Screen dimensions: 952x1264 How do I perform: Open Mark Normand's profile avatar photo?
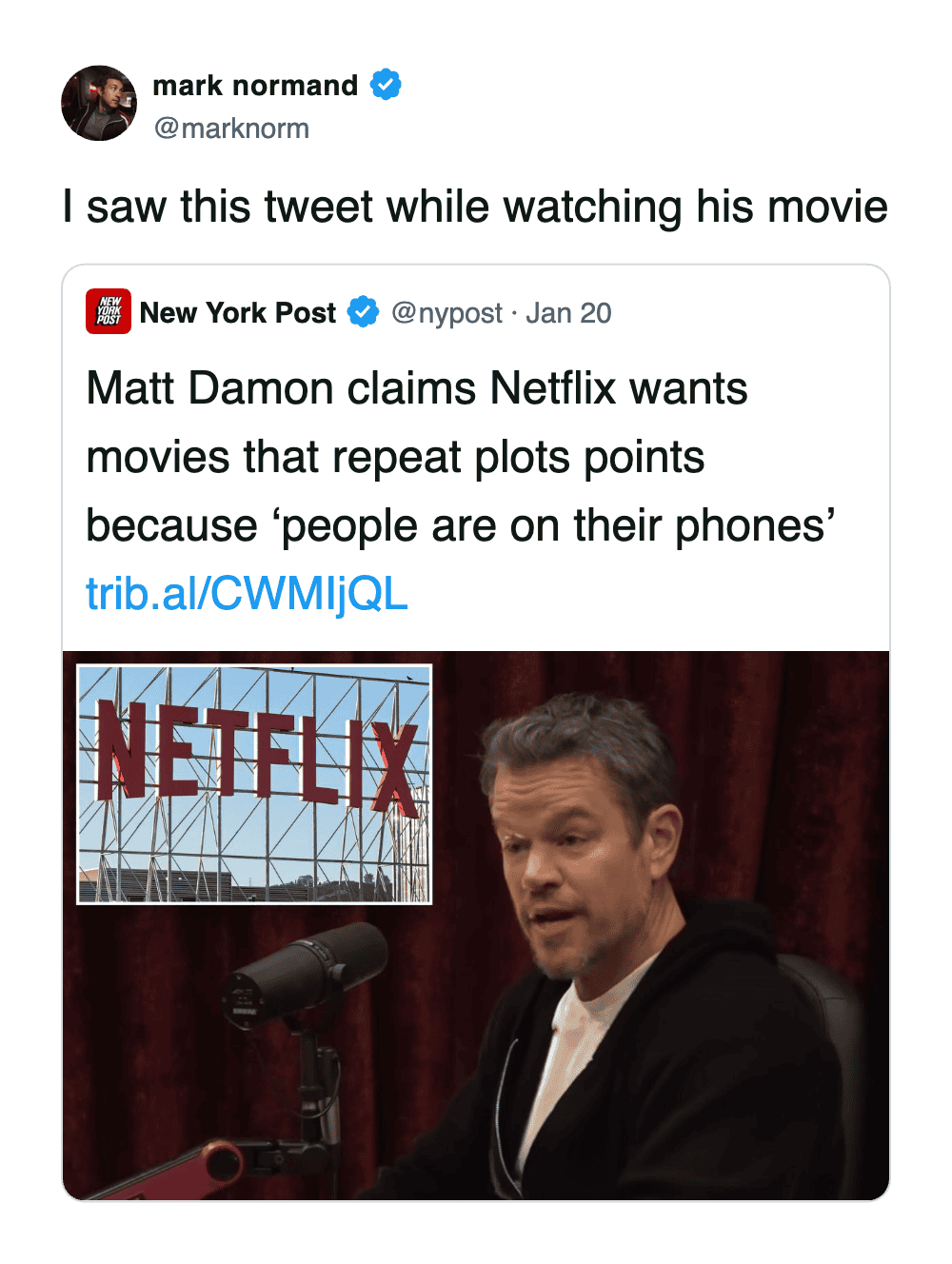(x=99, y=103)
